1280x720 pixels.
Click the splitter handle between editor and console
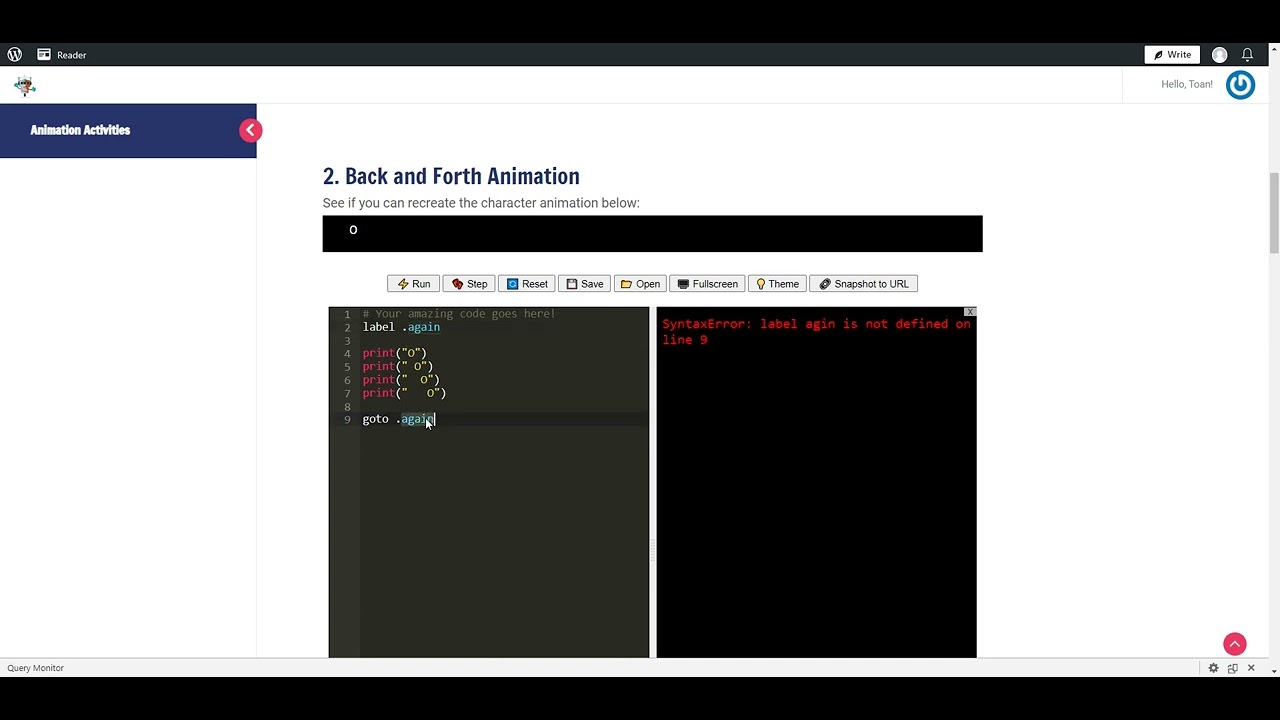[x=653, y=550]
